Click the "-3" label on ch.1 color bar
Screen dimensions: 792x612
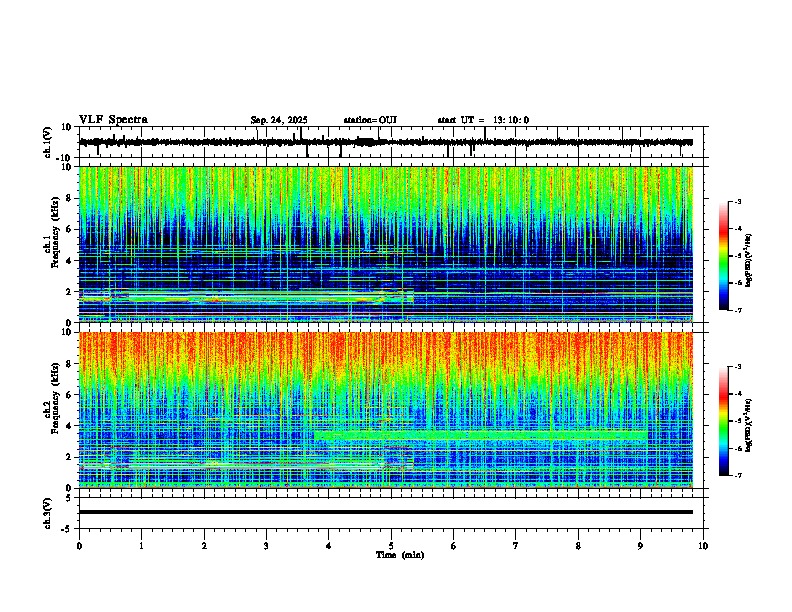tap(738, 201)
